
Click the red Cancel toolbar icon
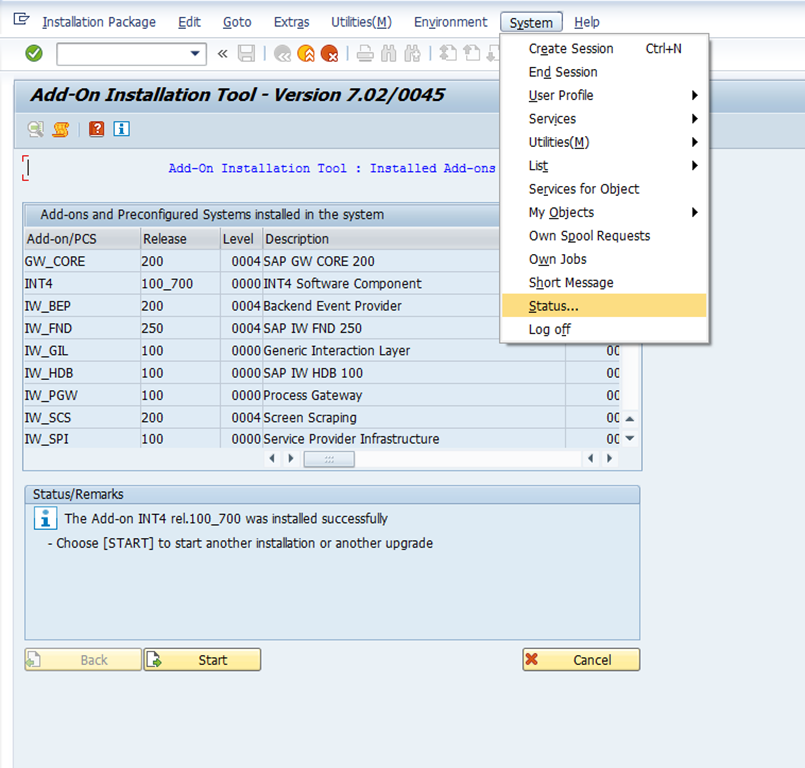pyautogui.click(x=328, y=53)
